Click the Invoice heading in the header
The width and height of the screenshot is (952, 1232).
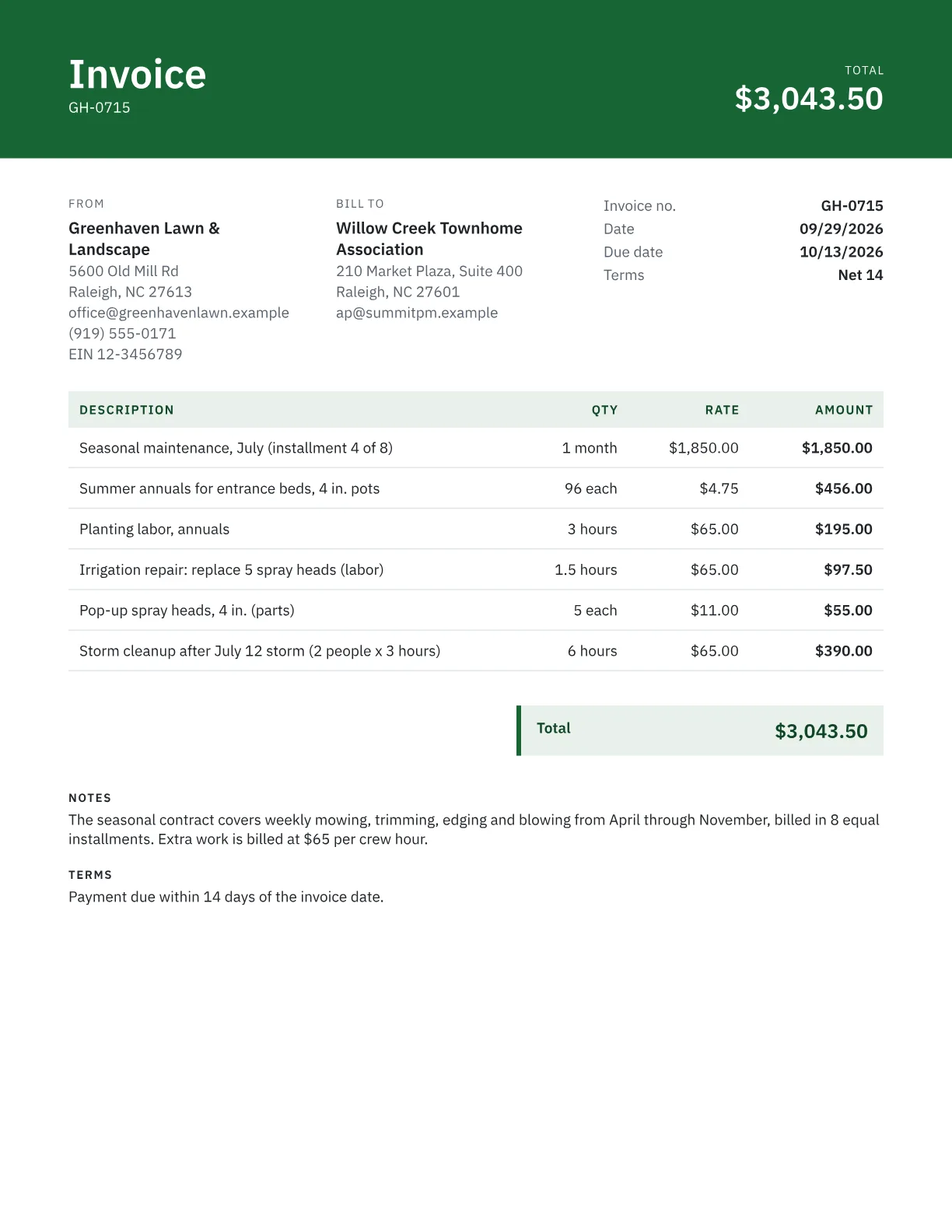click(138, 75)
